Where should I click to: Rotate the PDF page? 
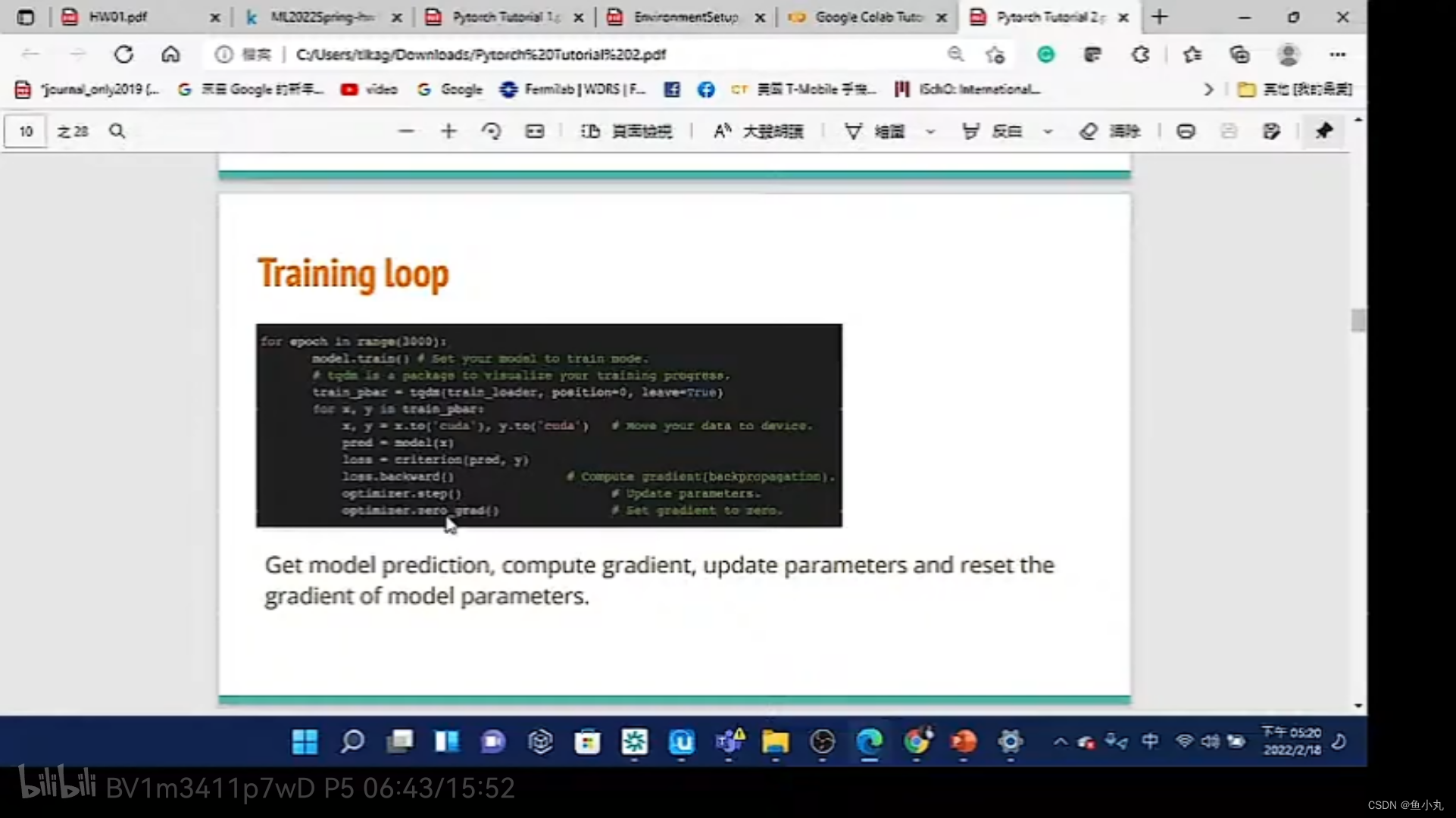[491, 131]
